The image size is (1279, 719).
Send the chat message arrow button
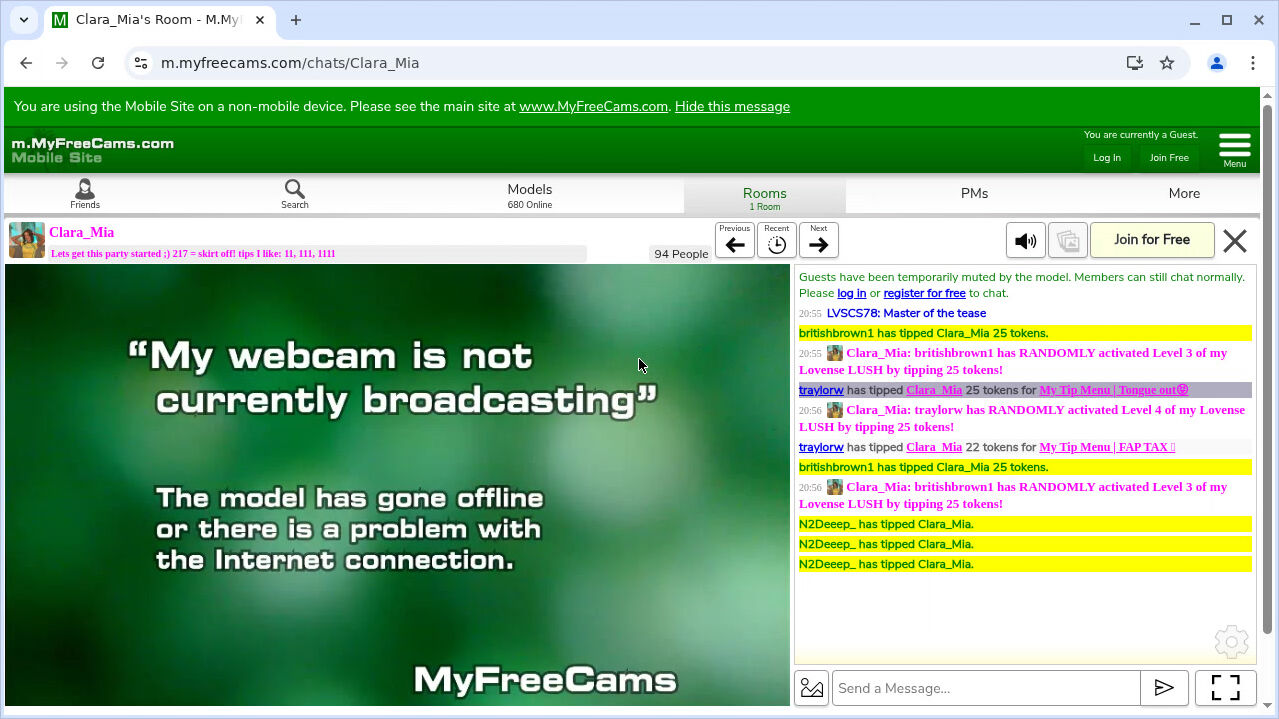coord(1164,688)
